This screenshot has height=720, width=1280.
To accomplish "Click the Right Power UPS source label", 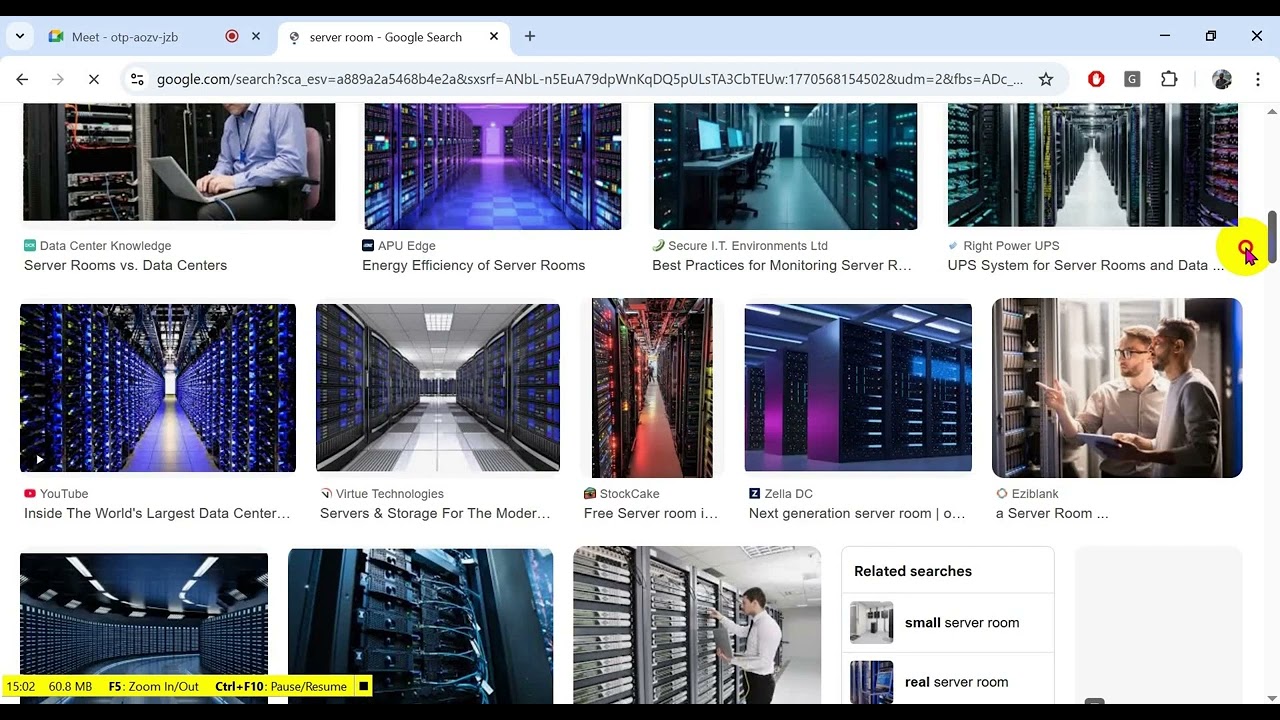I will click(1011, 246).
